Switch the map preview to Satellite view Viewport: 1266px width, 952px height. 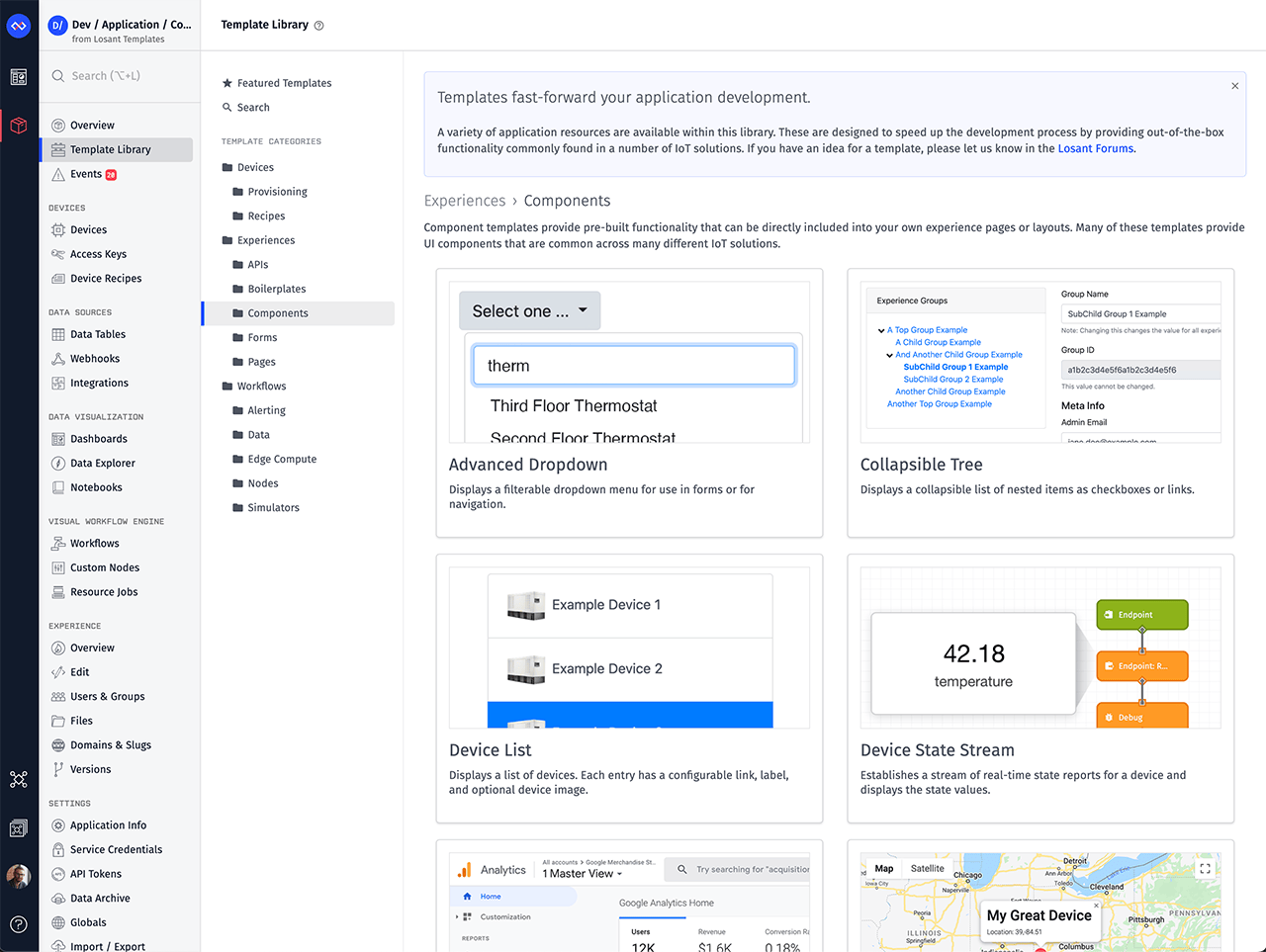[x=927, y=868]
